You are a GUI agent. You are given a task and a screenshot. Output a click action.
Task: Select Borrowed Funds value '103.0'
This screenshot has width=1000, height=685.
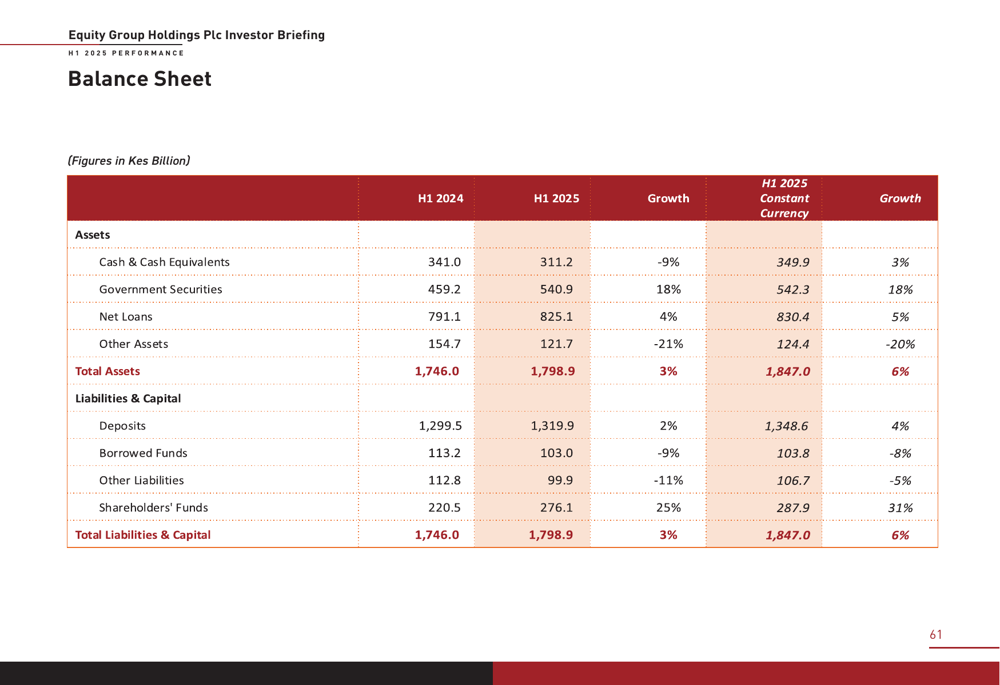pos(556,453)
